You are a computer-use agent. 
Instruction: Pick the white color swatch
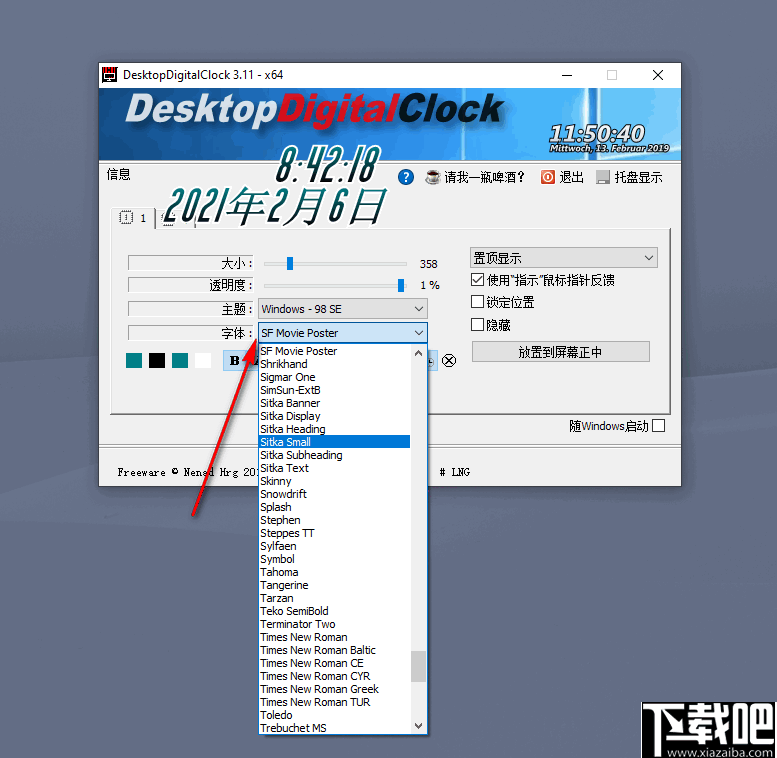(203, 360)
